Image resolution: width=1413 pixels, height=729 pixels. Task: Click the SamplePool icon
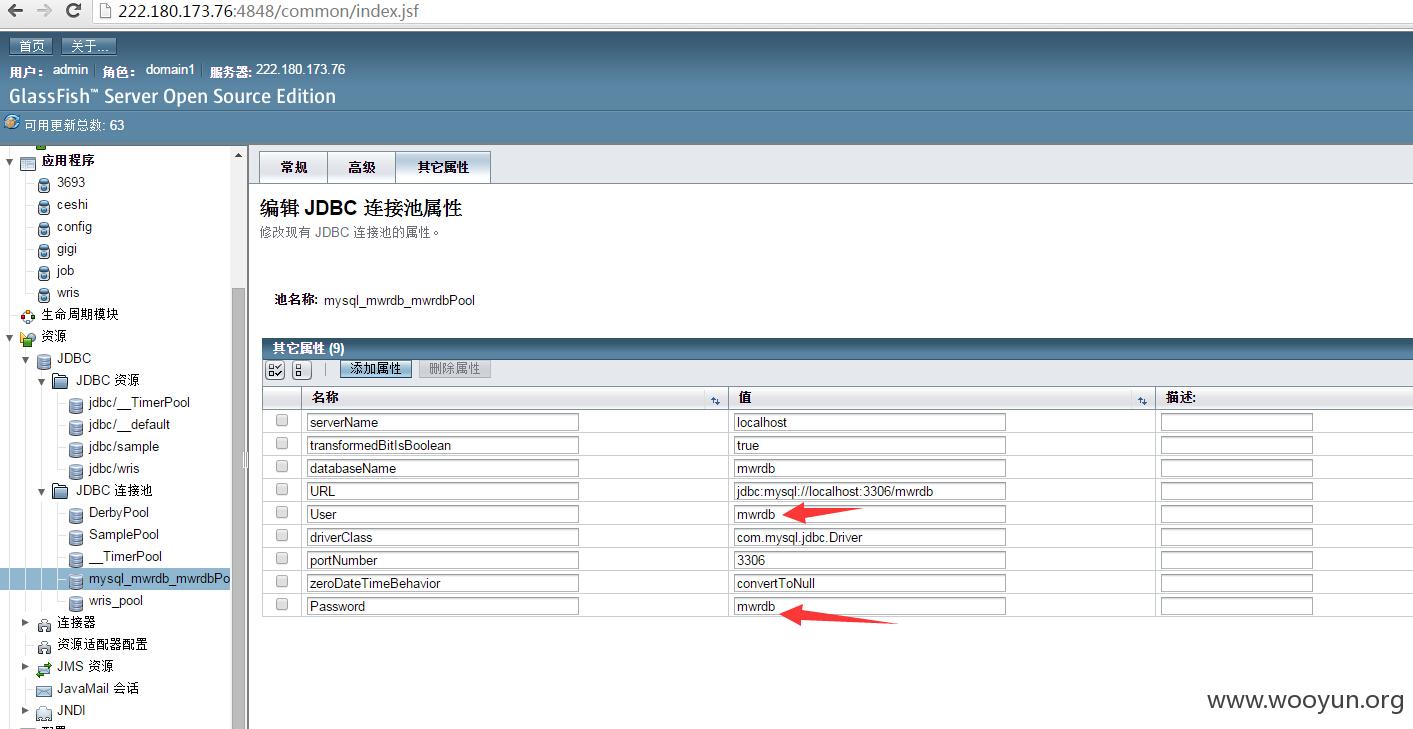(76, 536)
